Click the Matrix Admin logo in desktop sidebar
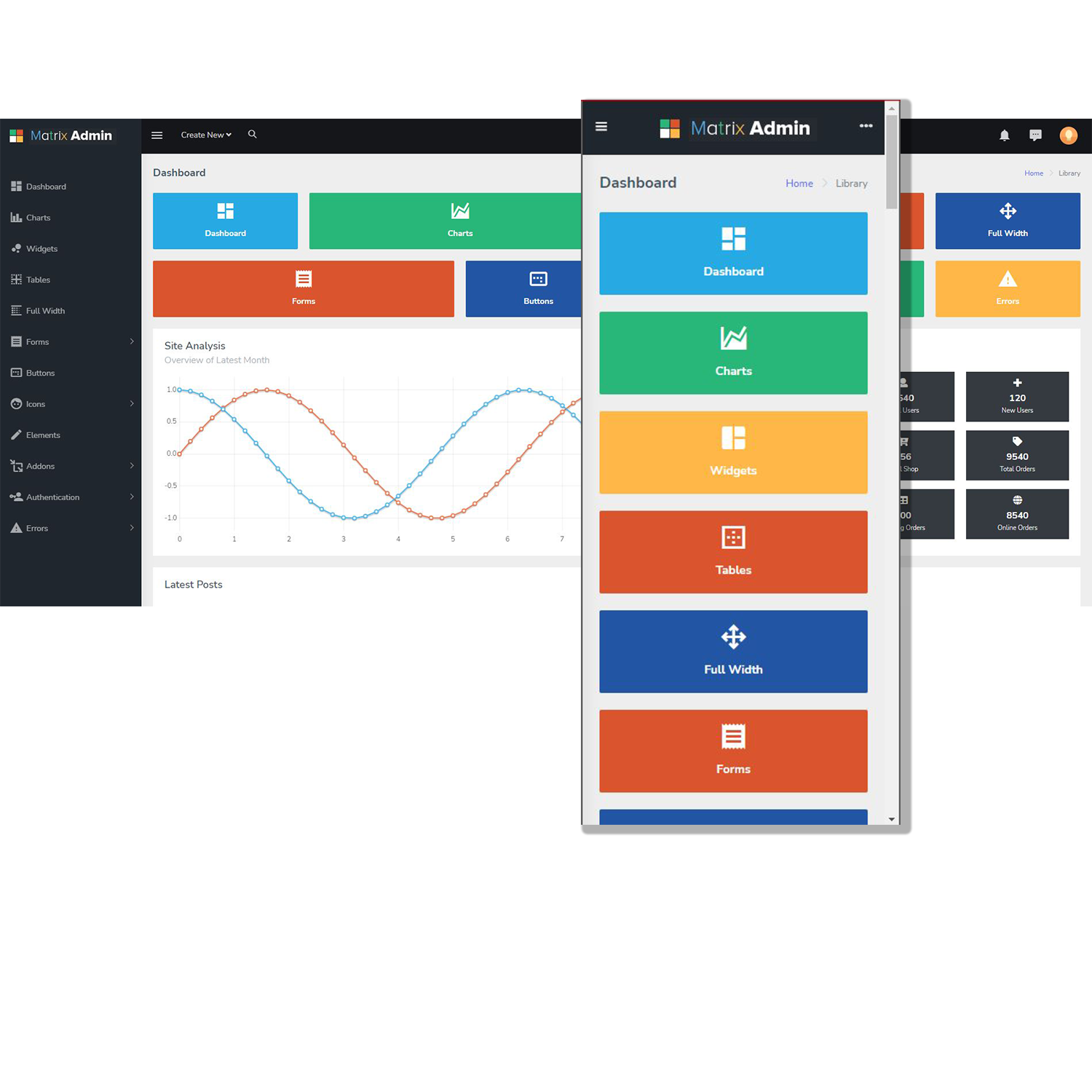This screenshot has height=1092, width=1092. pos(61,135)
